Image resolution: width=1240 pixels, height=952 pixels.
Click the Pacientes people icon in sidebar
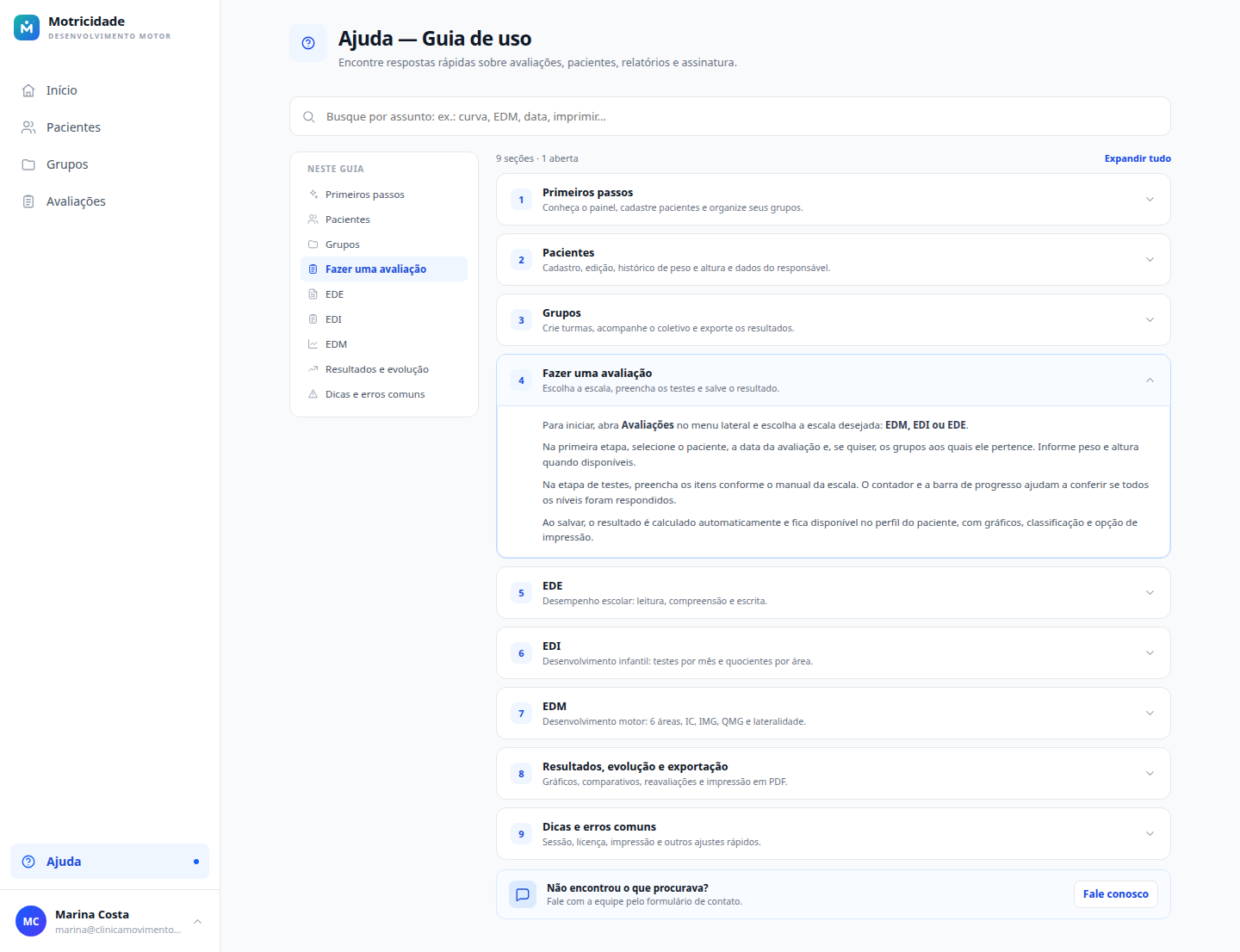coord(28,127)
